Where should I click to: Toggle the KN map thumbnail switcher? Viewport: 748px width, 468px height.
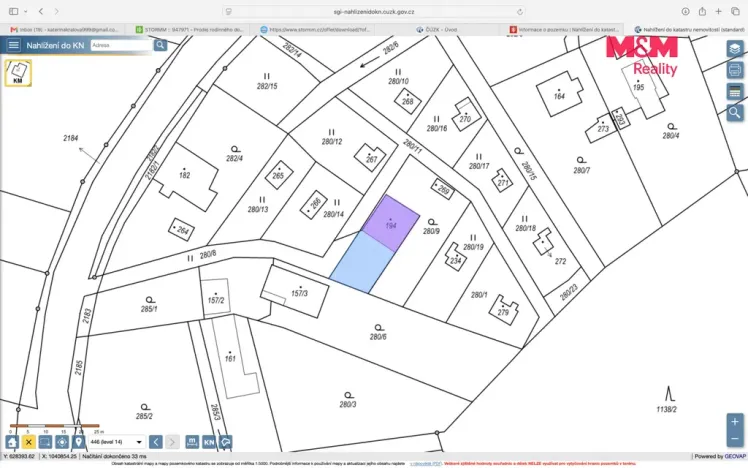pyautogui.click(x=18, y=73)
